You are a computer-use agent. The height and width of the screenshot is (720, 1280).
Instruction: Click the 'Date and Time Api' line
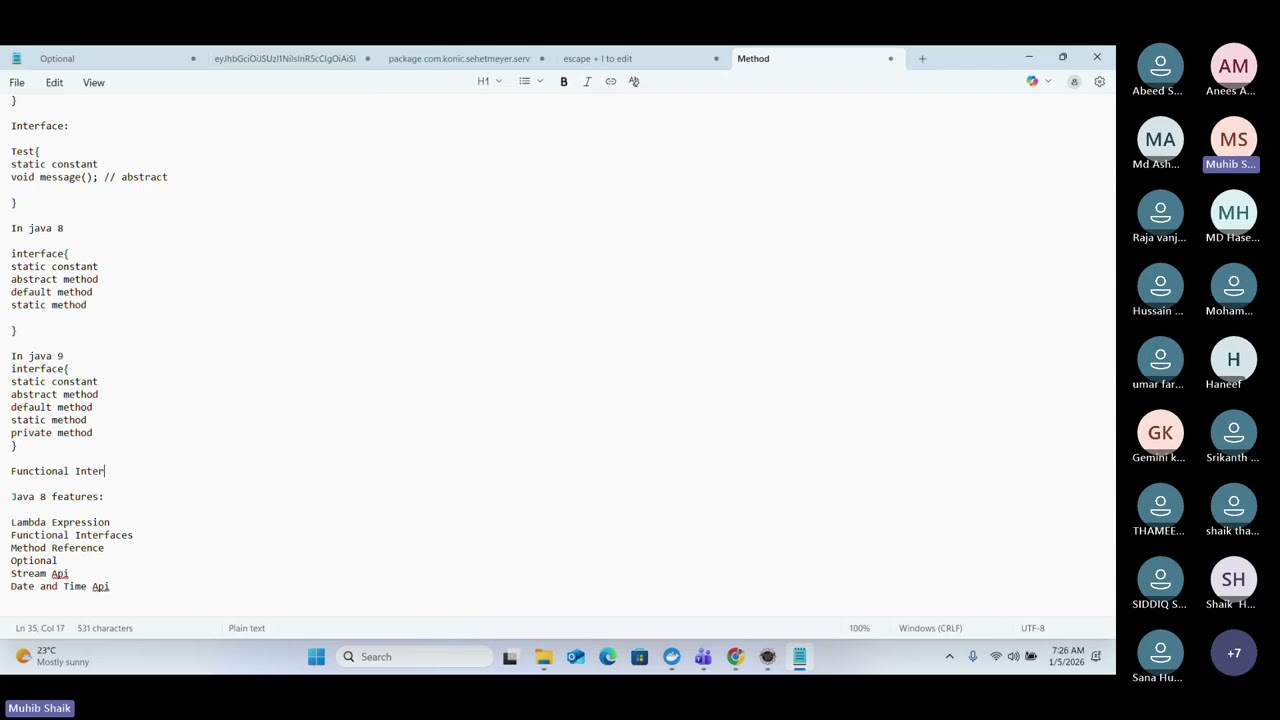point(60,587)
